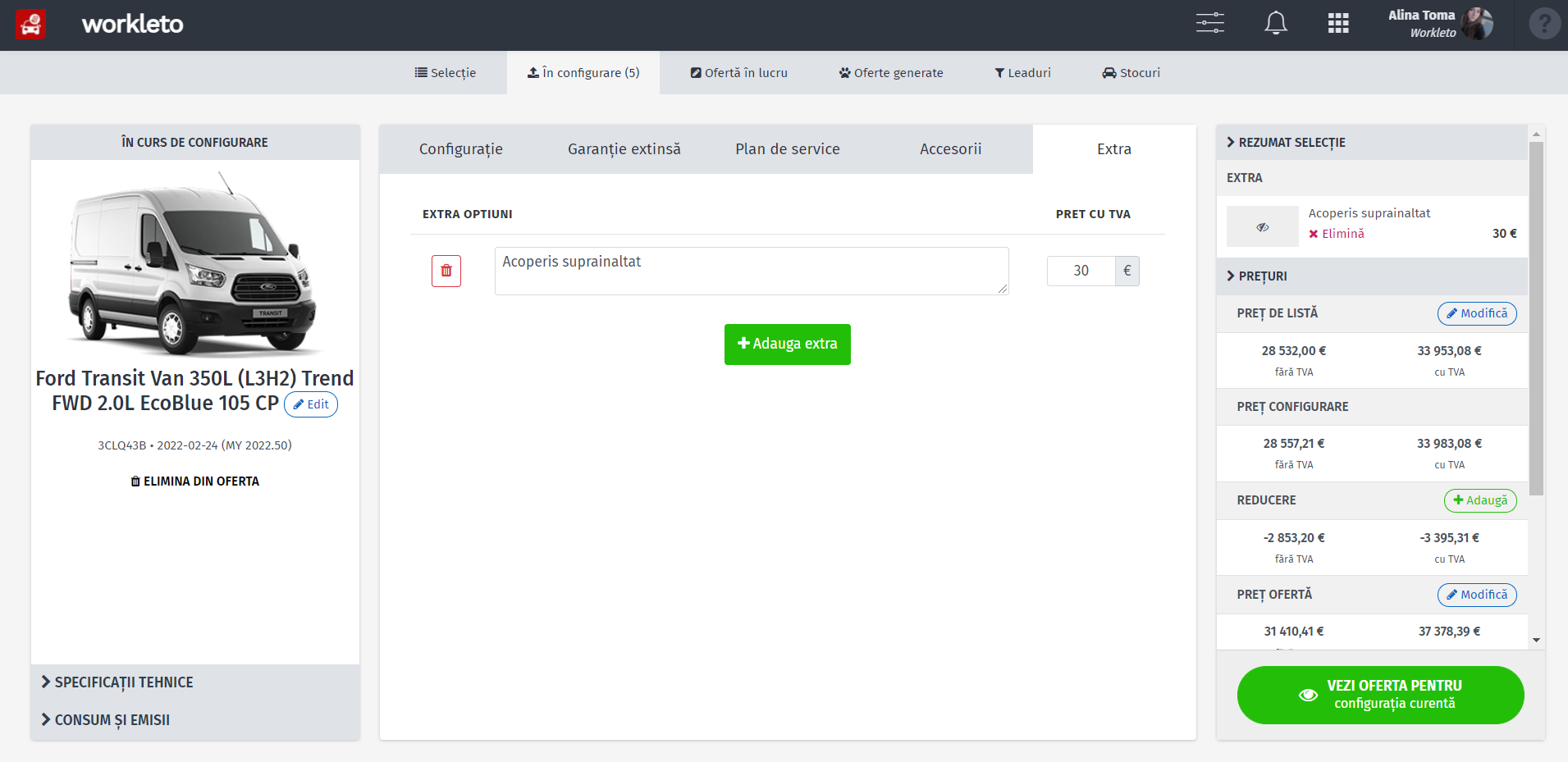Go to Ofertă în lucru tab
The width and height of the screenshot is (1568, 762).
tap(739, 73)
